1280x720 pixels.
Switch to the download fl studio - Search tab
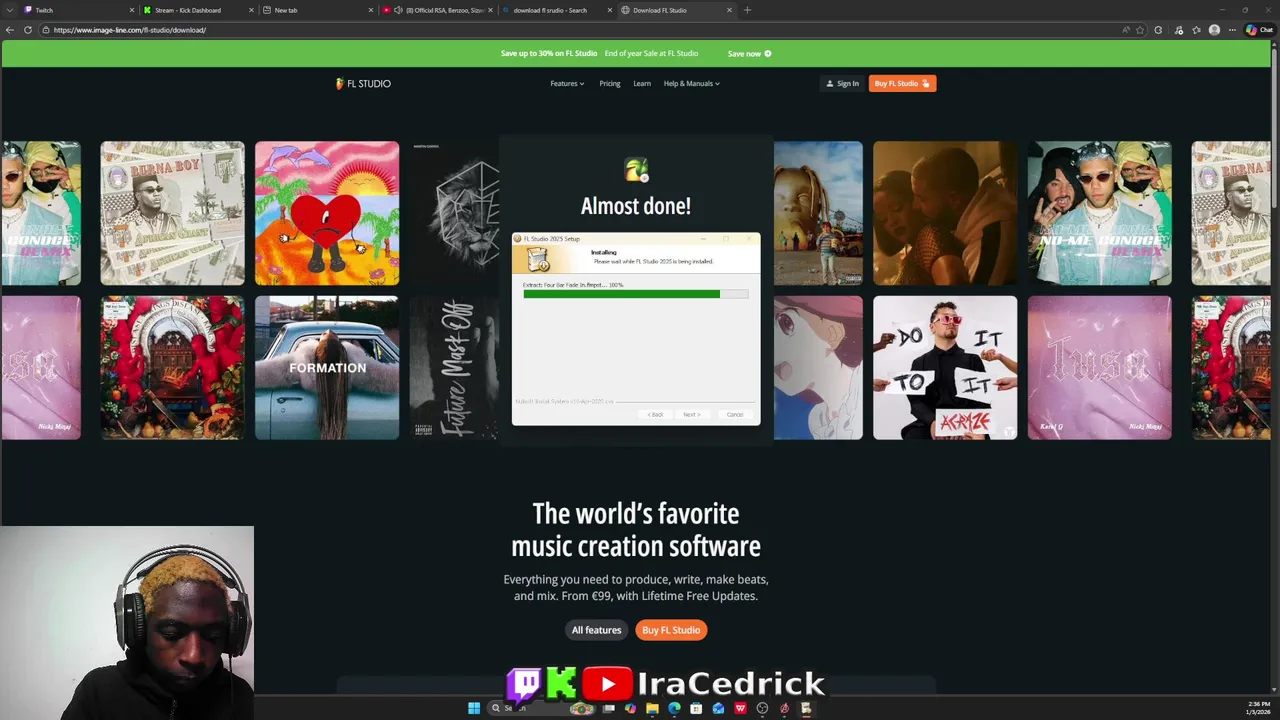click(557, 10)
